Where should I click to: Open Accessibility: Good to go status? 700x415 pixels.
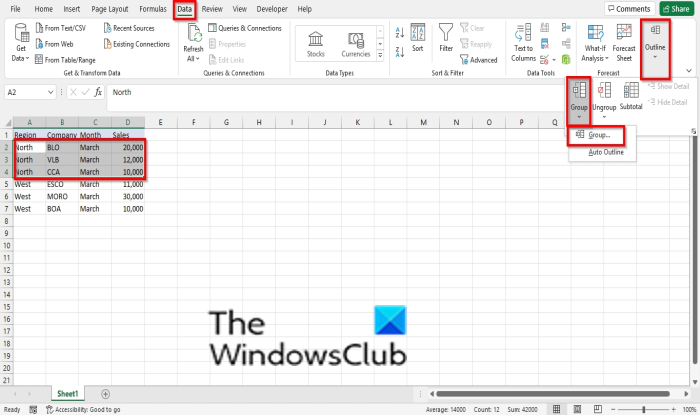83,409
